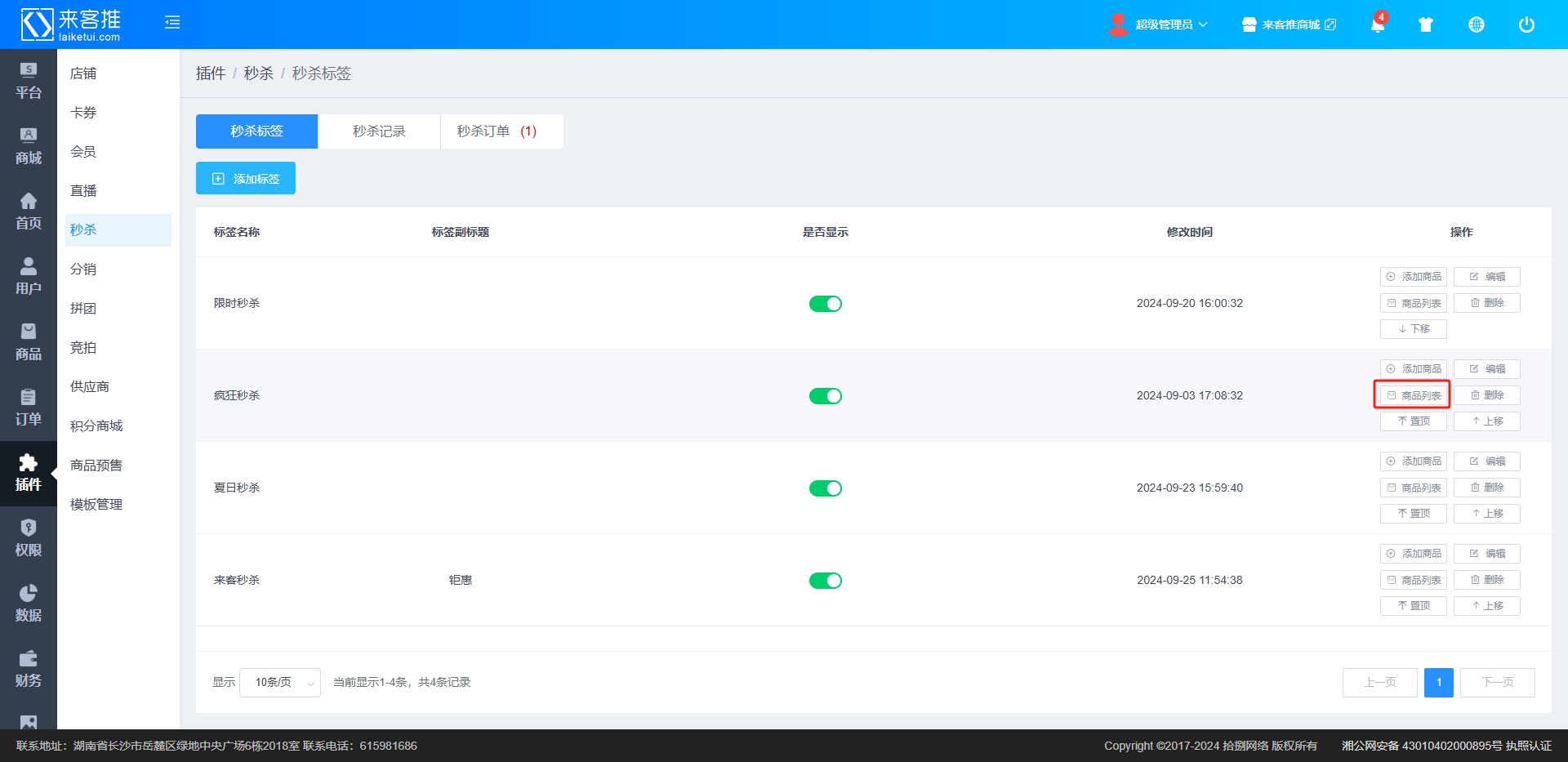Click the 添加标签 button
This screenshot has height=762, width=1568.
246,178
